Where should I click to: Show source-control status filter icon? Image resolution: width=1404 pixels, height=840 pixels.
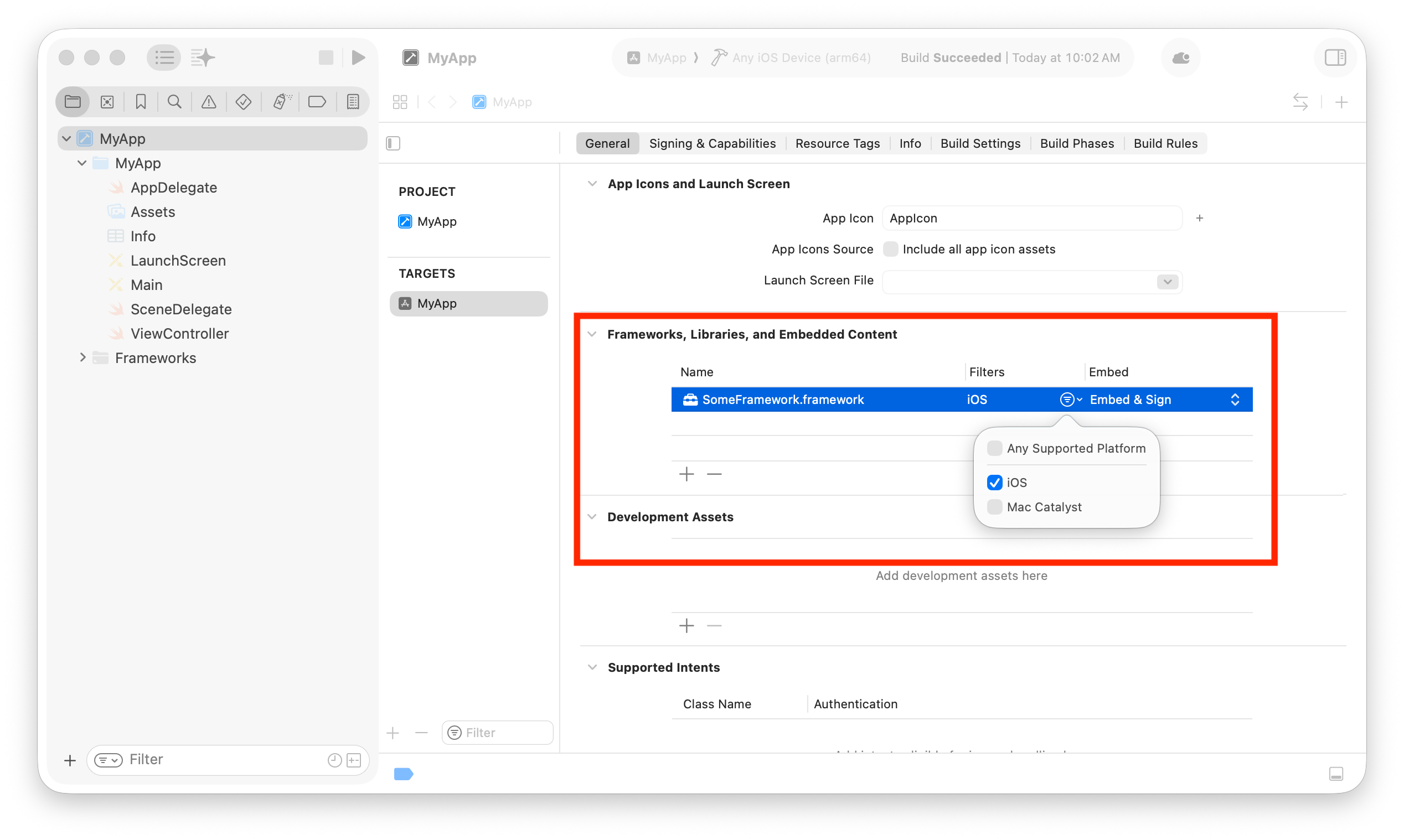click(354, 760)
